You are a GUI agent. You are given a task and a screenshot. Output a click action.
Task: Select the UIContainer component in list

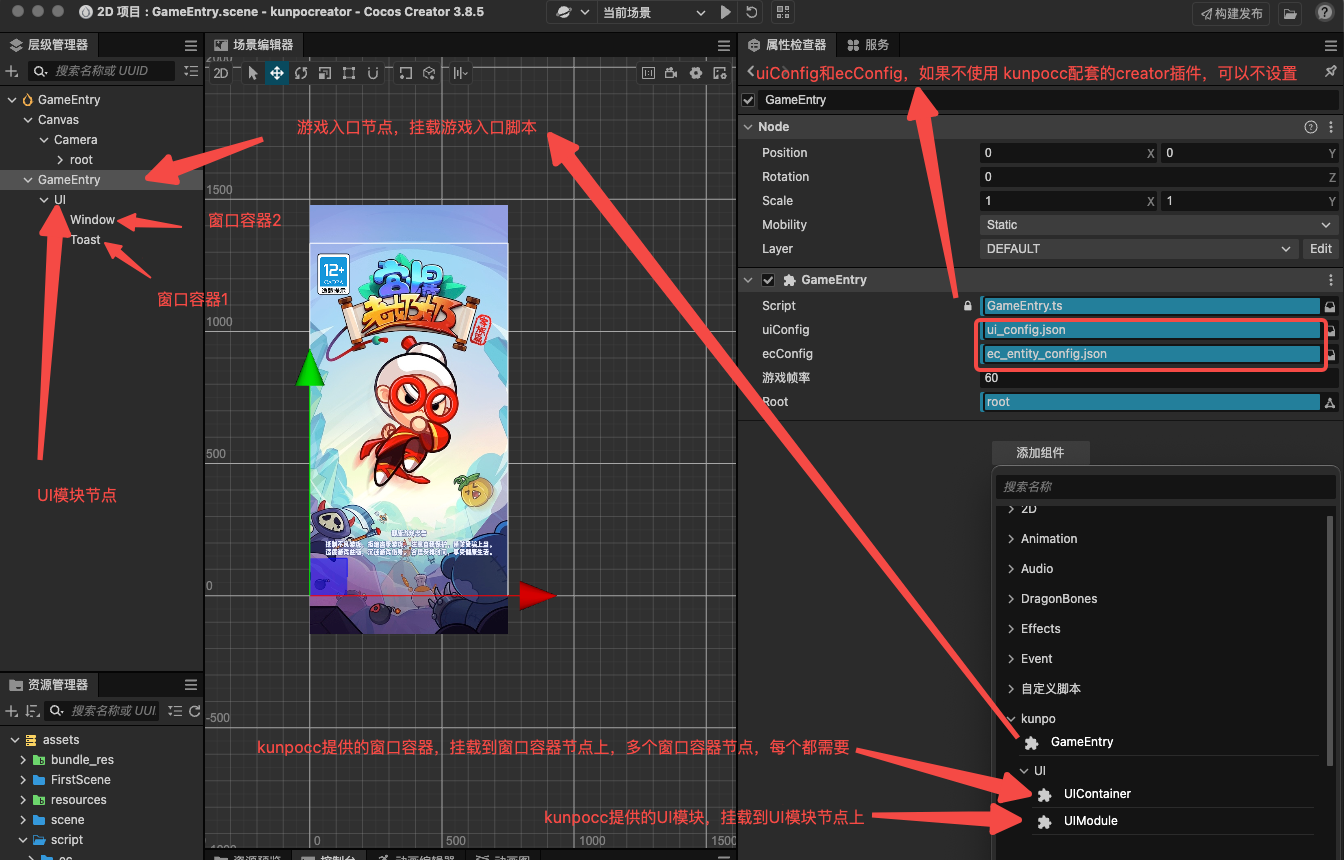click(x=1097, y=794)
